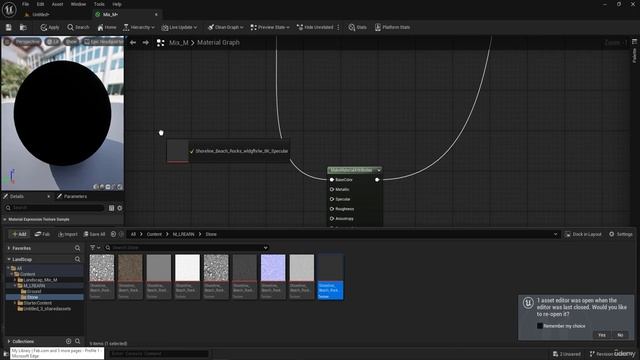Open asset filter dropdown
This screenshot has width=640, height=360.
coord(94,248)
